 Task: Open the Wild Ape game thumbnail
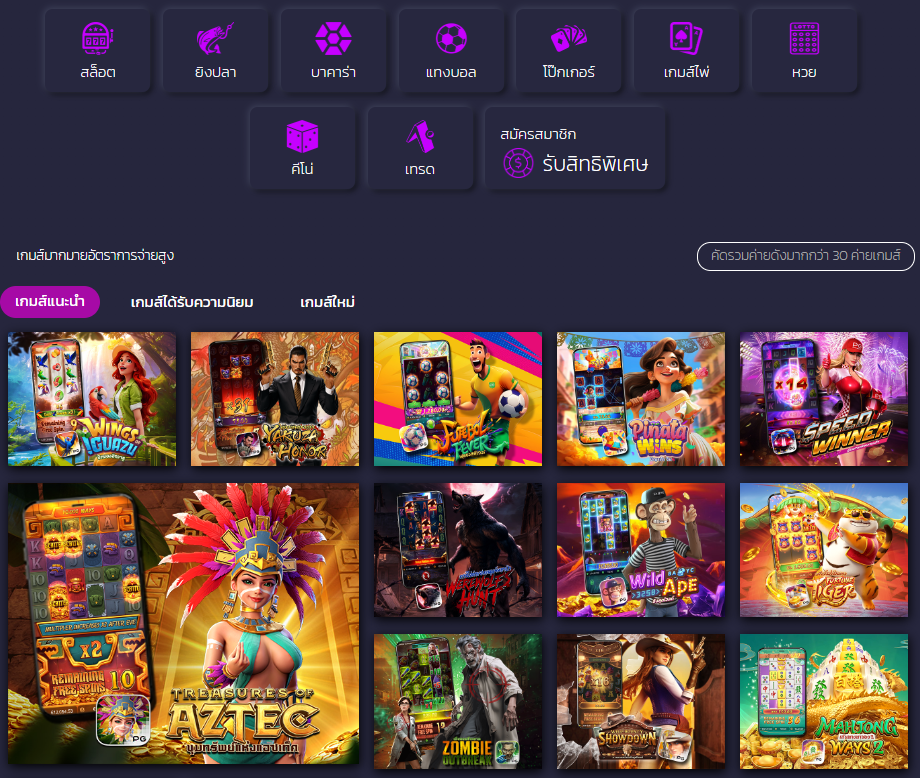point(641,551)
